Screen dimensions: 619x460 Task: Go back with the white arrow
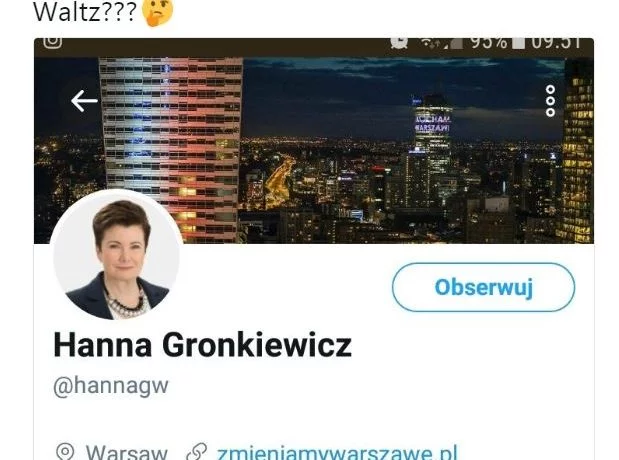click(84, 101)
